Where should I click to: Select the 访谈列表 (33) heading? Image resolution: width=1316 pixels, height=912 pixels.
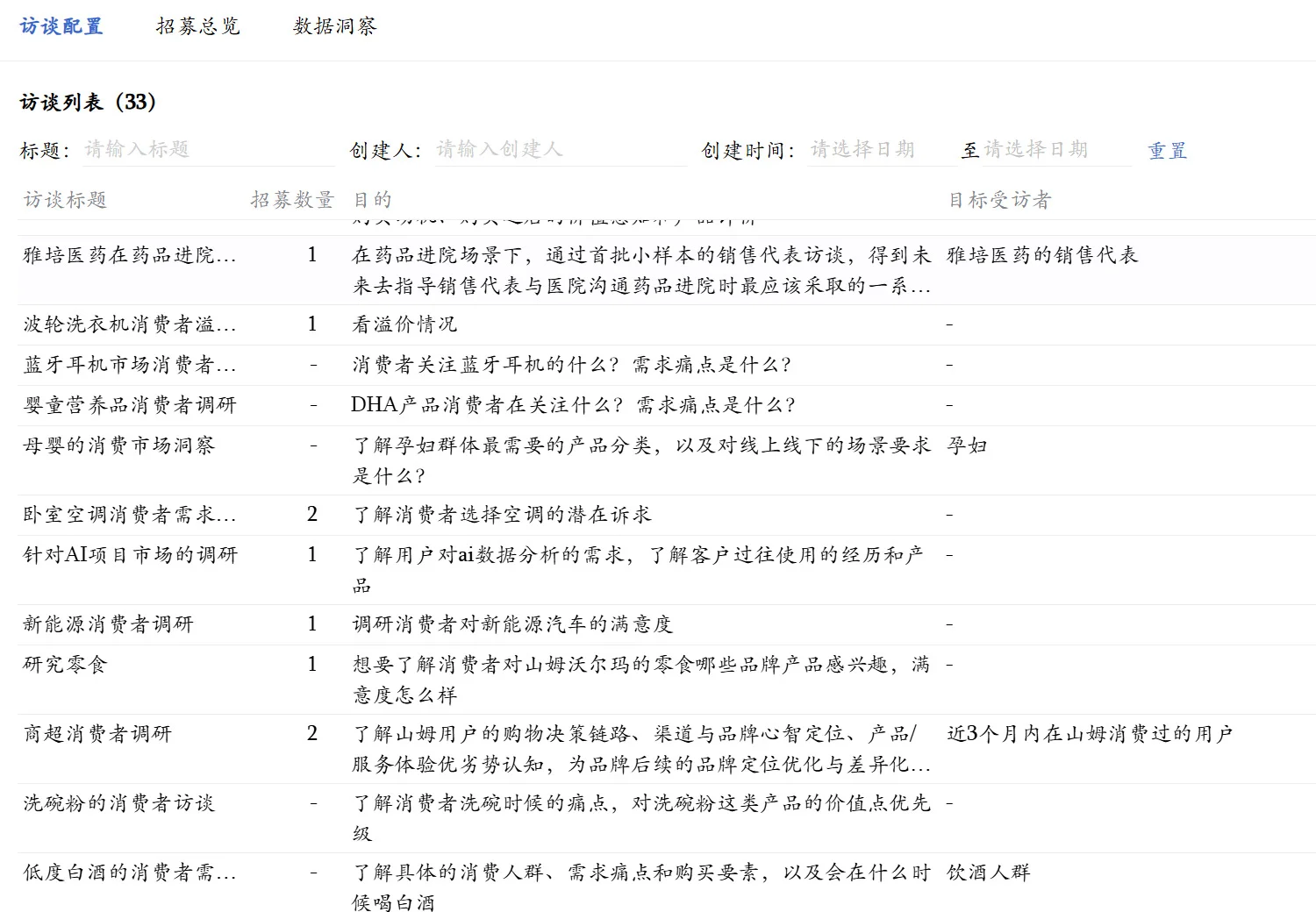coord(88,103)
